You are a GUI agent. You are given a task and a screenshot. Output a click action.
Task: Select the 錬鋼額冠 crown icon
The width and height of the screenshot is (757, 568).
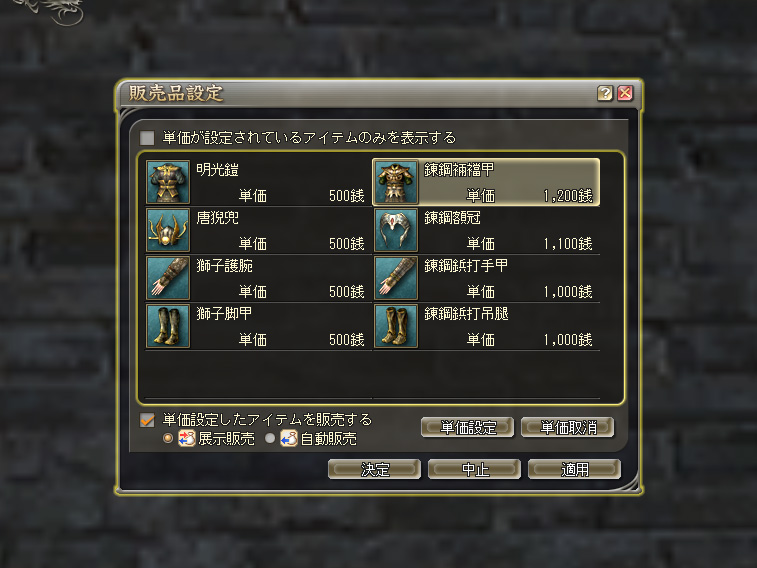pos(396,230)
